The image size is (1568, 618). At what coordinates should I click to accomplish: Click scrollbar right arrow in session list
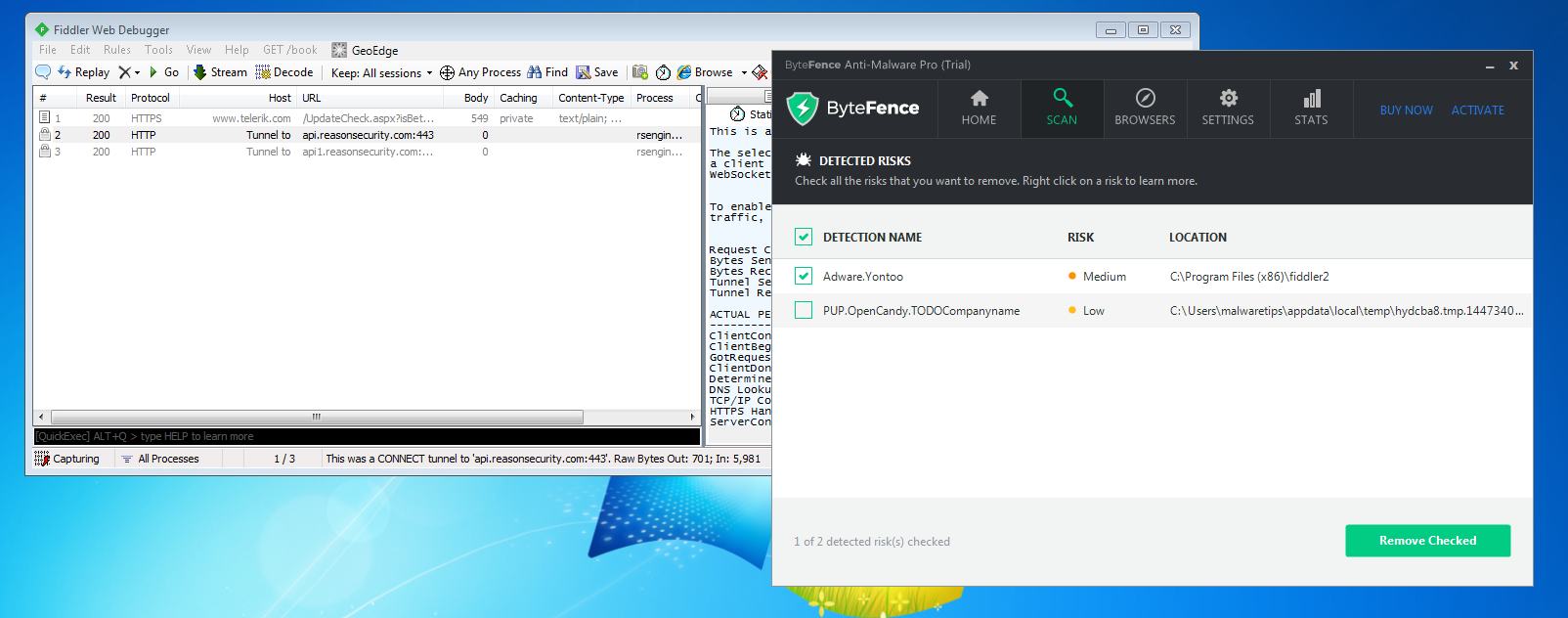tap(693, 417)
